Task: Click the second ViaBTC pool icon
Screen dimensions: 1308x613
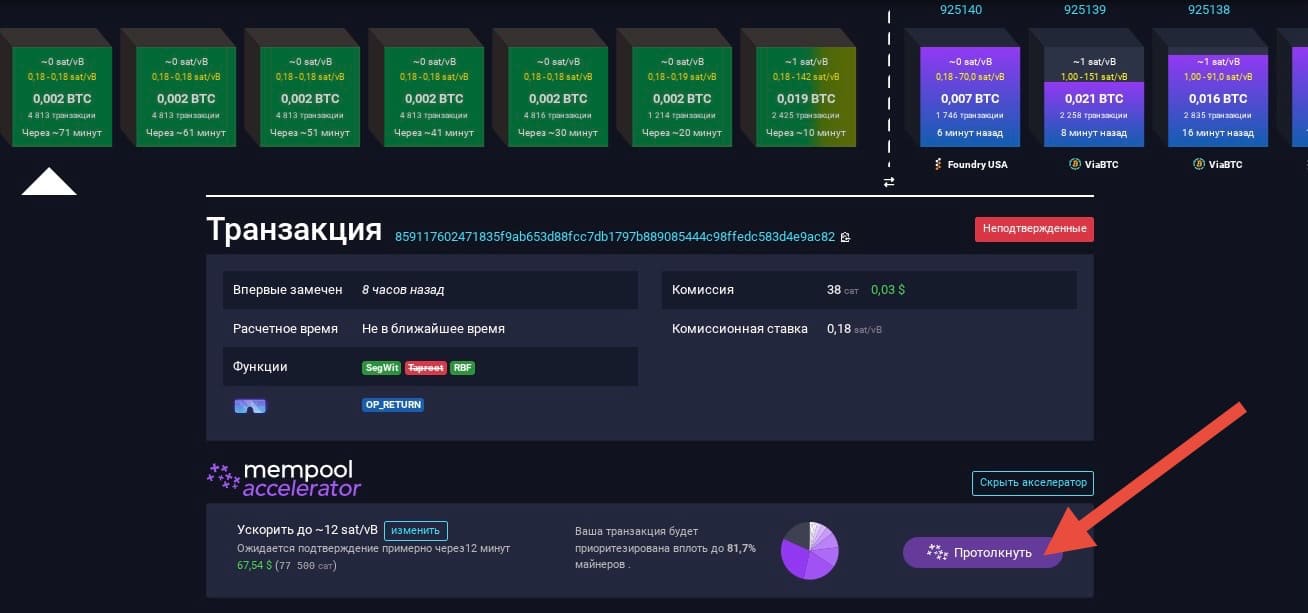Action: tap(1199, 164)
